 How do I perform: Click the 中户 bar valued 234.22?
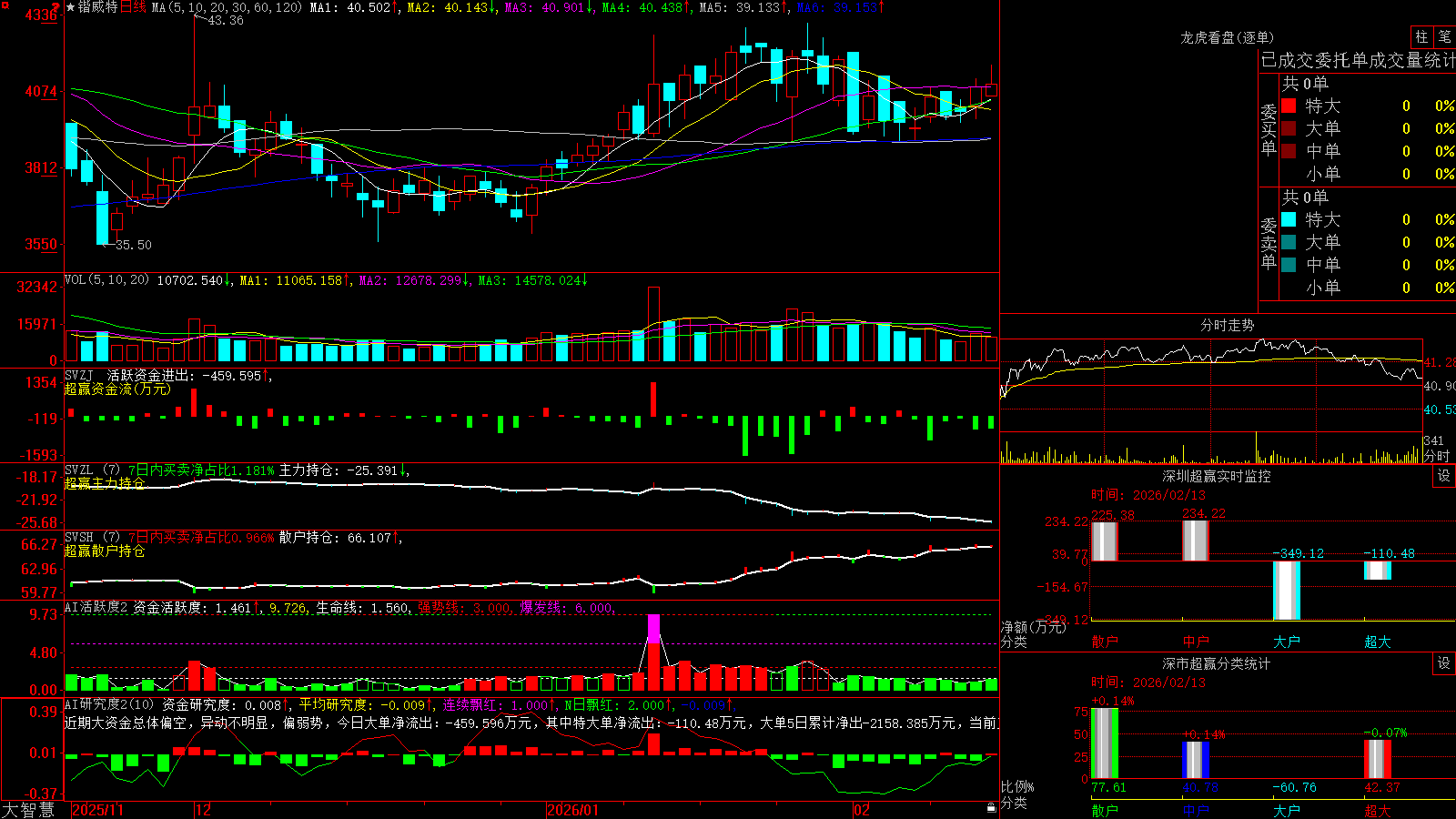(1196, 541)
